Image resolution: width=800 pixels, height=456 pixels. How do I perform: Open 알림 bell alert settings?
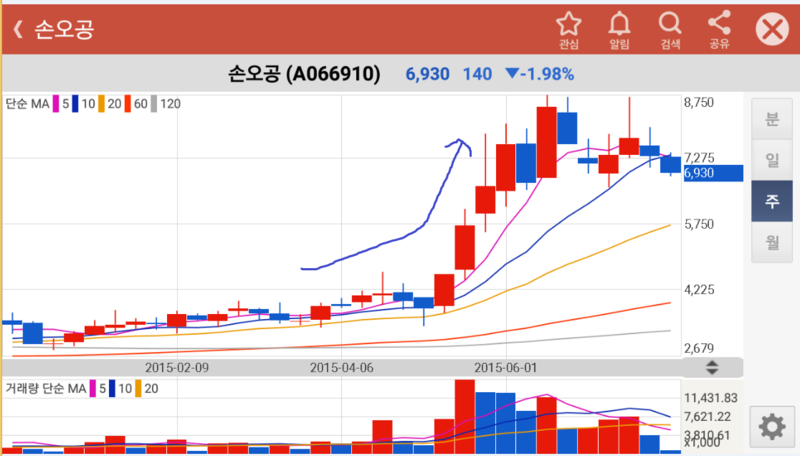(x=620, y=29)
